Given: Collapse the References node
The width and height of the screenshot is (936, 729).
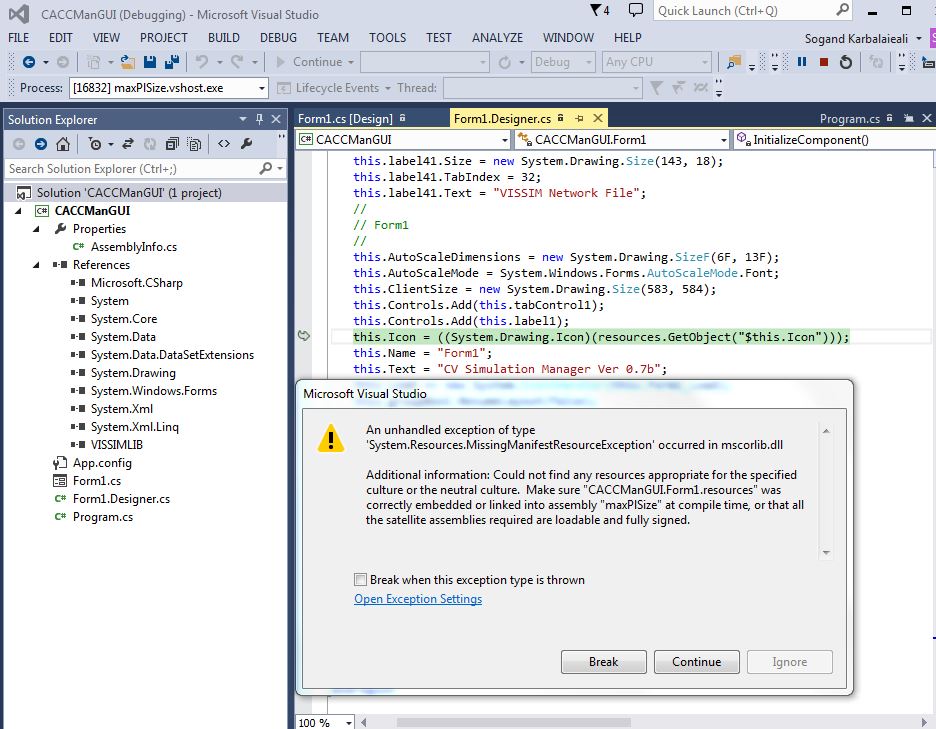Looking at the screenshot, I should coord(36,264).
